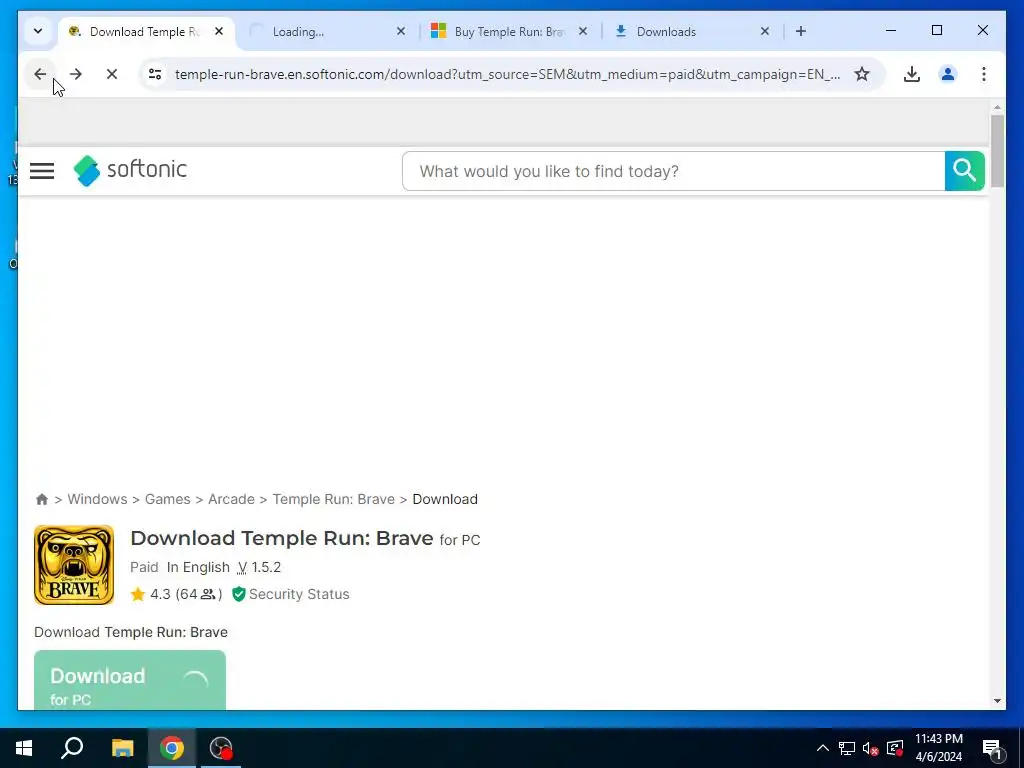Click the Softonic search field

[673, 171]
